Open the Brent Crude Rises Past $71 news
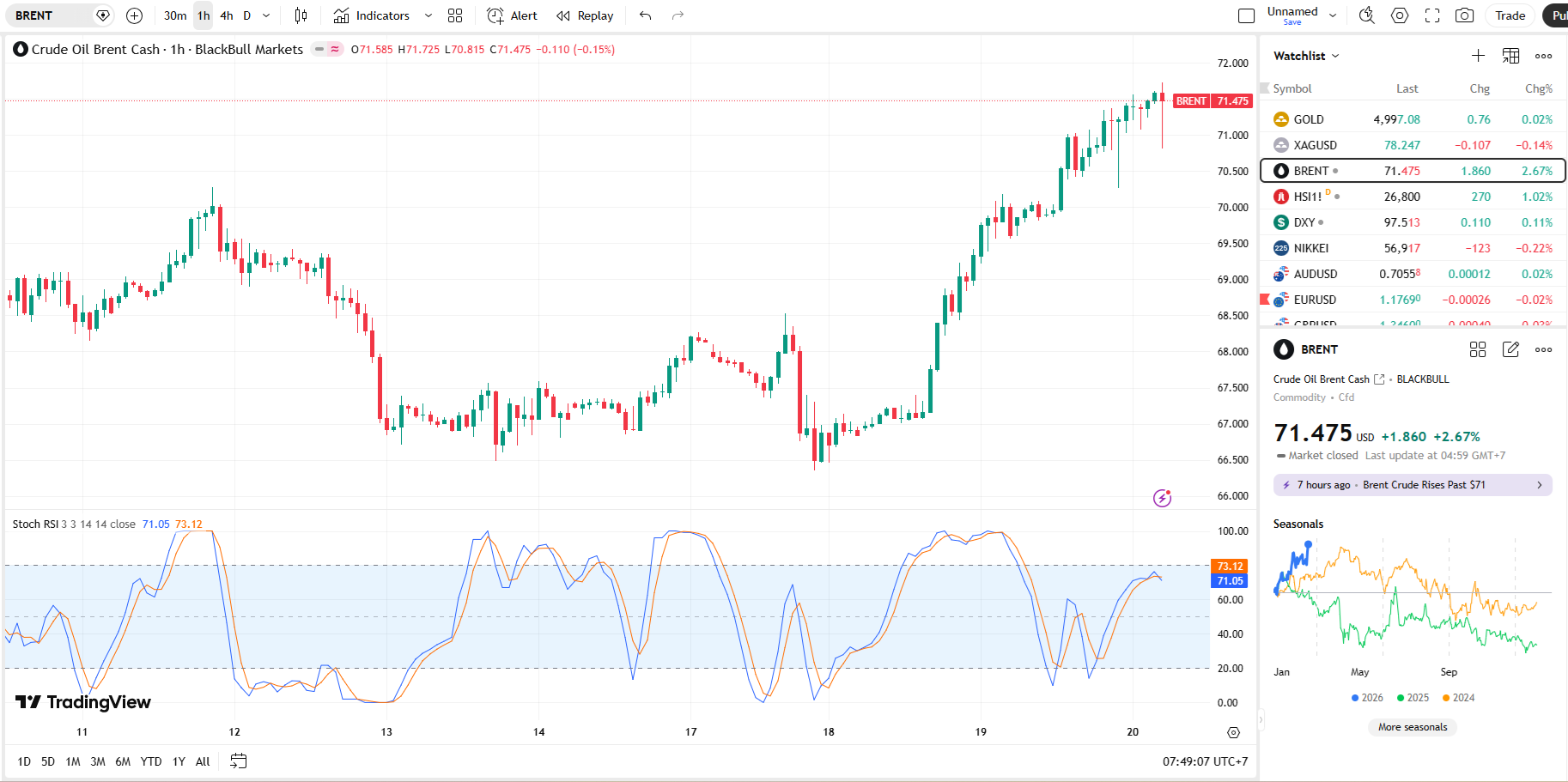The height and width of the screenshot is (782, 1568). (x=1413, y=485)
